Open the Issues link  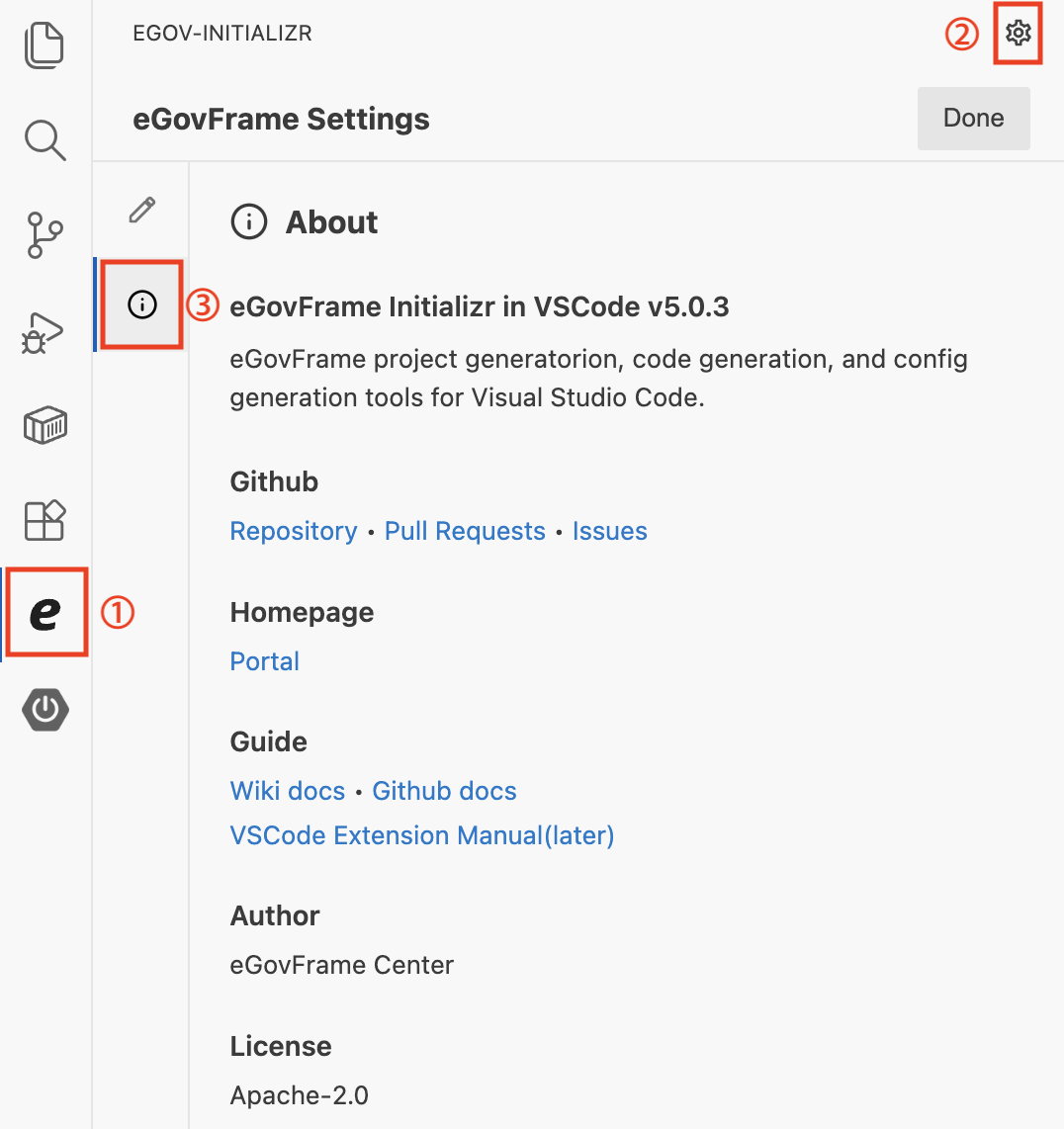click(609, 531)
